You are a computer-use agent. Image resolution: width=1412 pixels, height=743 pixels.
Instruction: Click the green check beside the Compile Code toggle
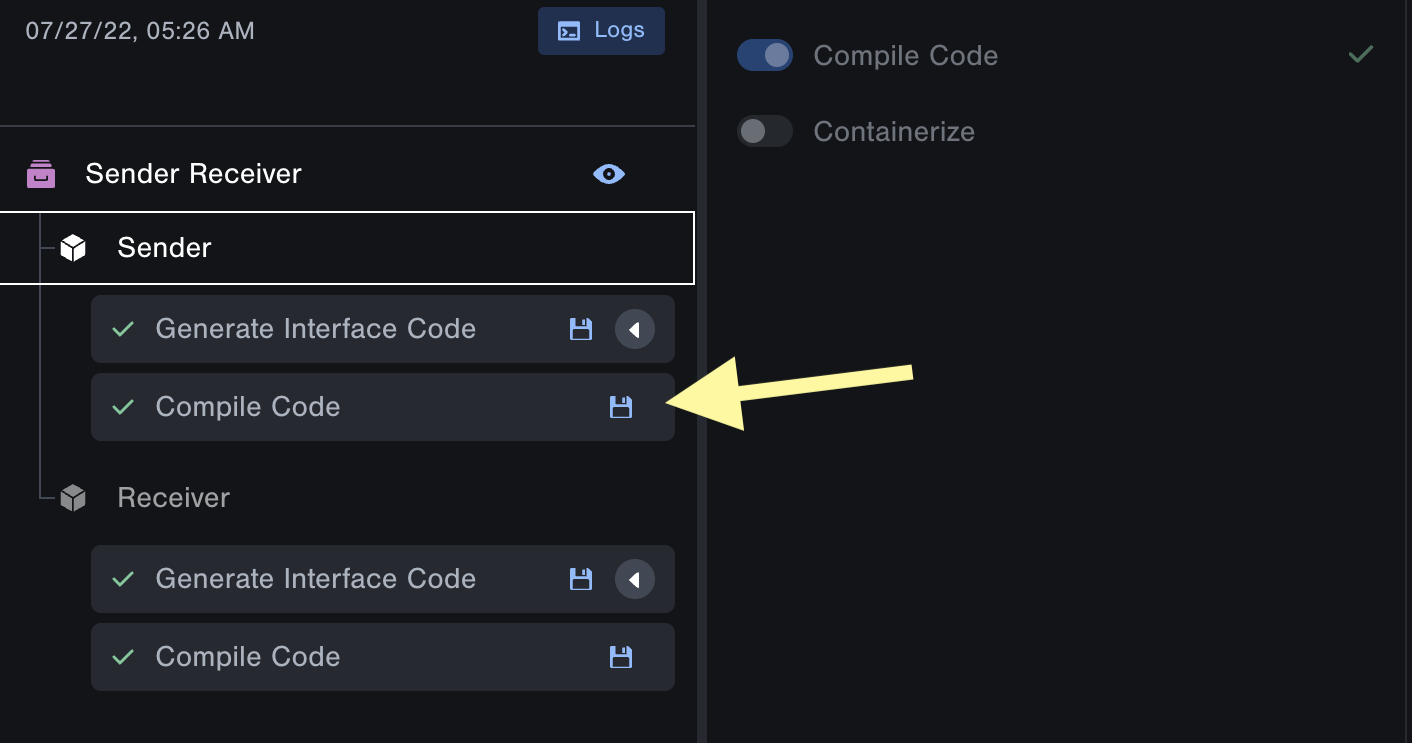[1360, 54]
